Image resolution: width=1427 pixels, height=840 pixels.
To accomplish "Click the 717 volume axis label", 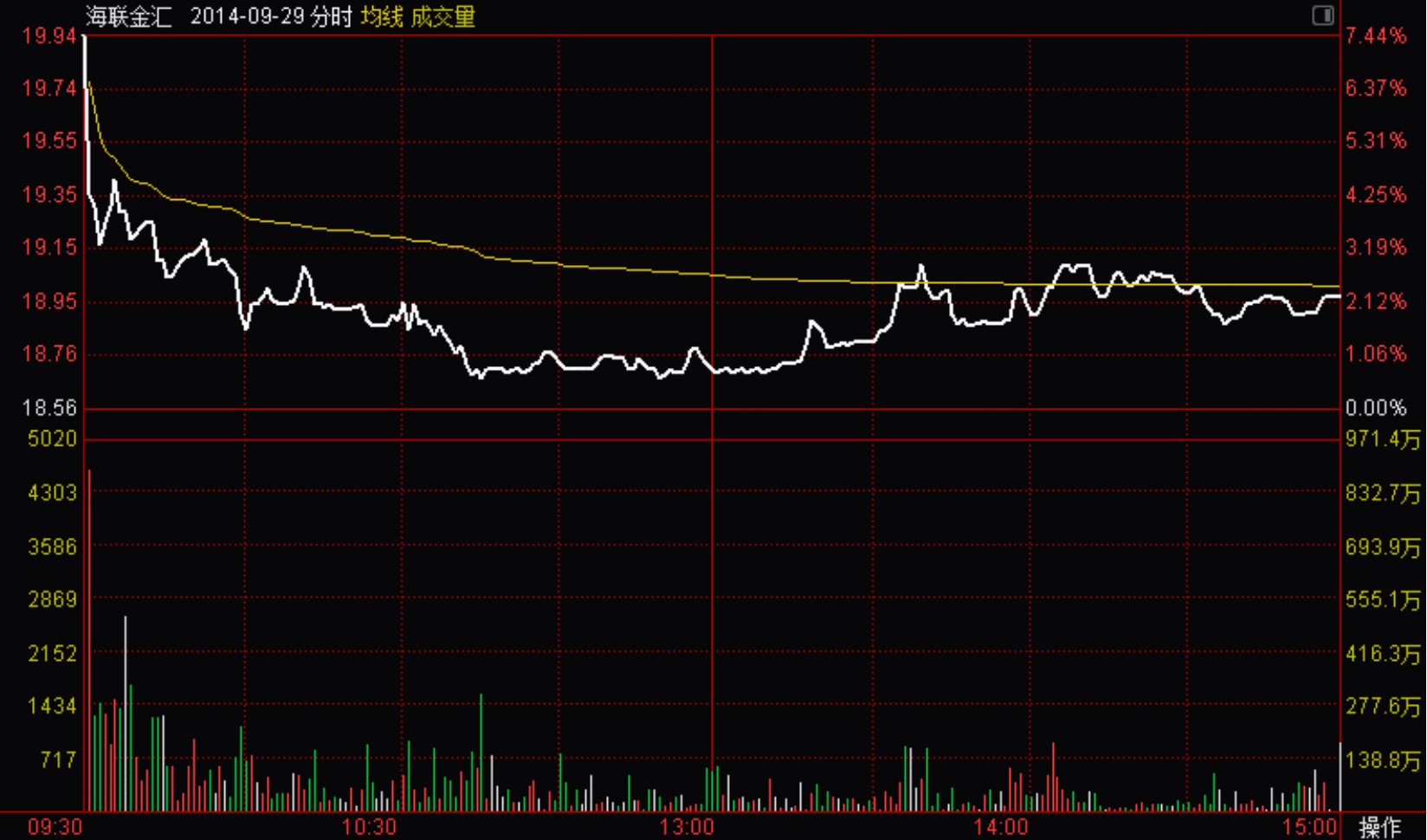I will coord(58,759).
